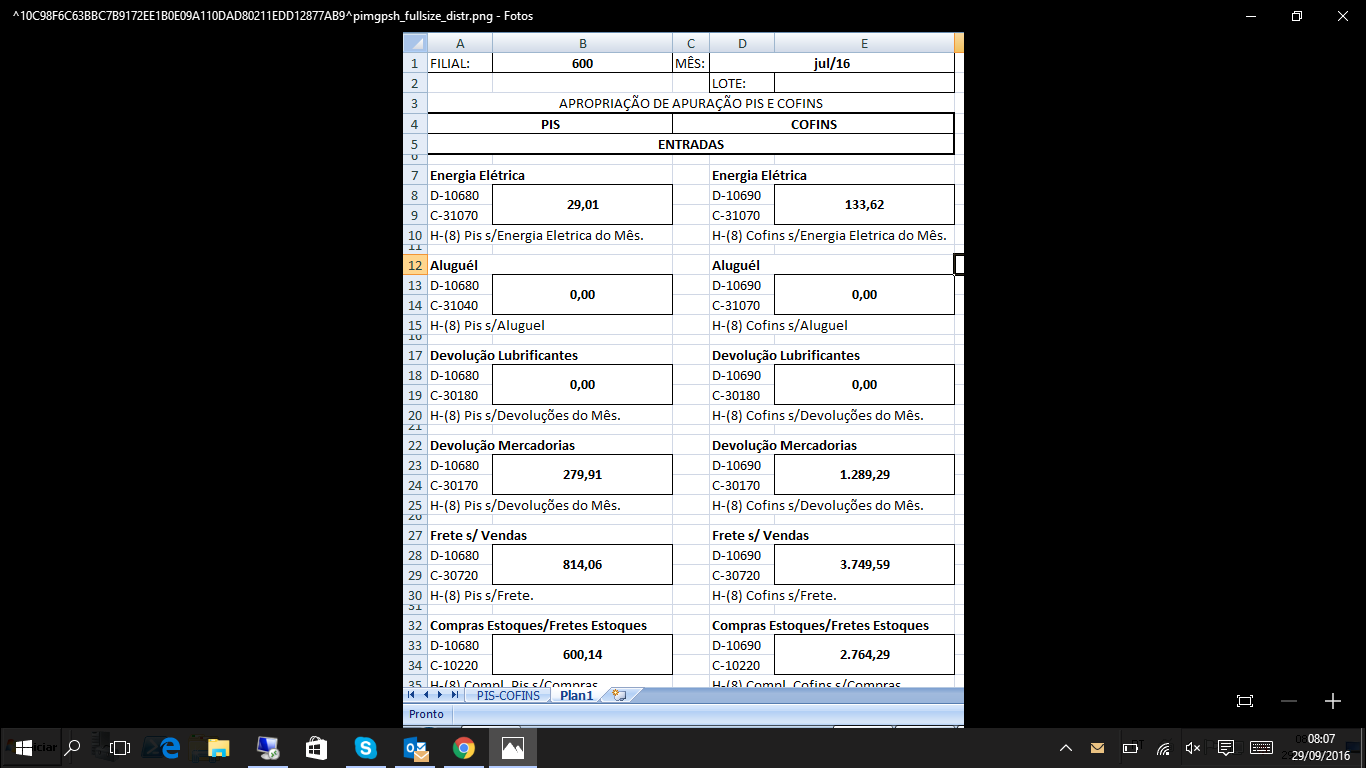Select column header B

(583, 43)
